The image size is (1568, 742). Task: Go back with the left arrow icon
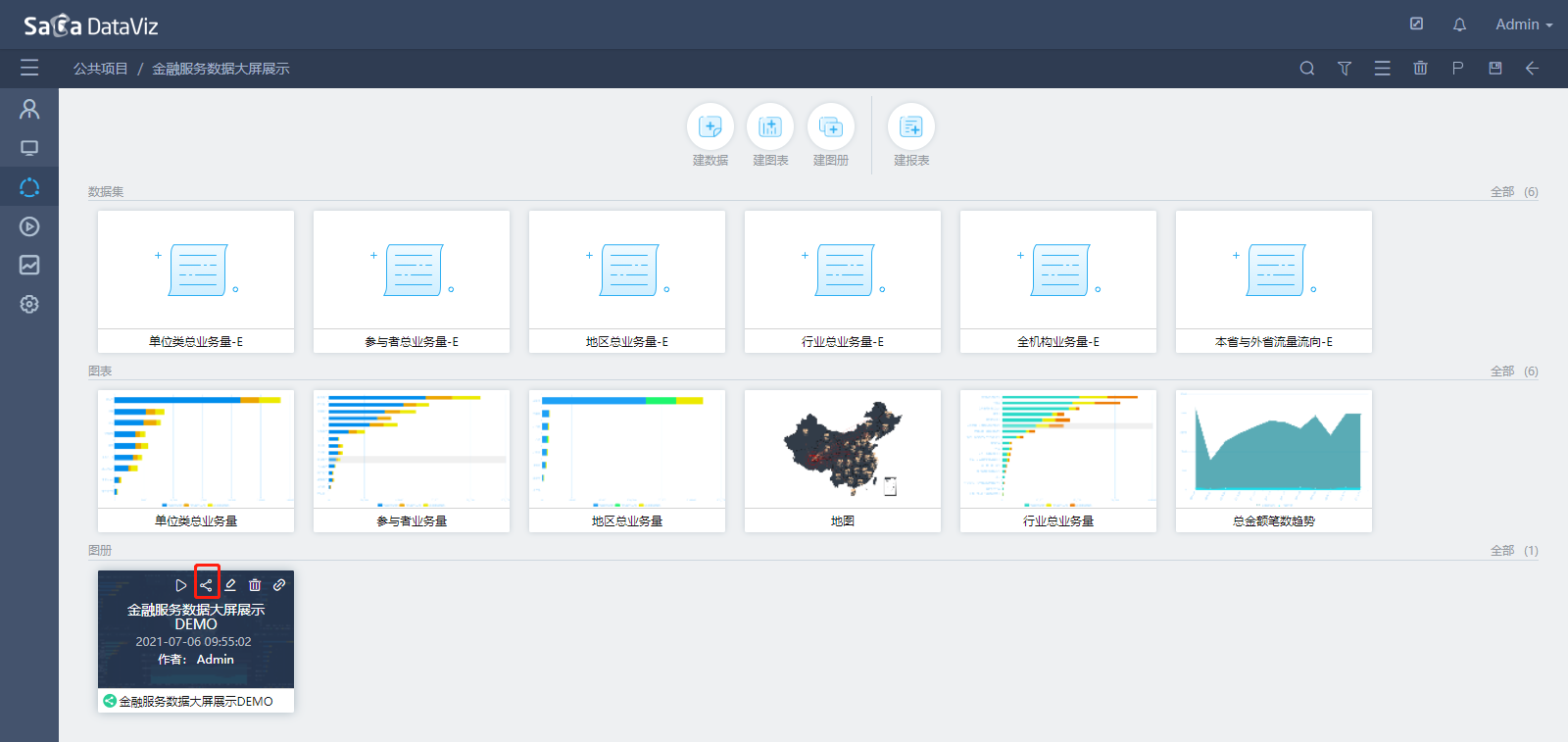1533,68
